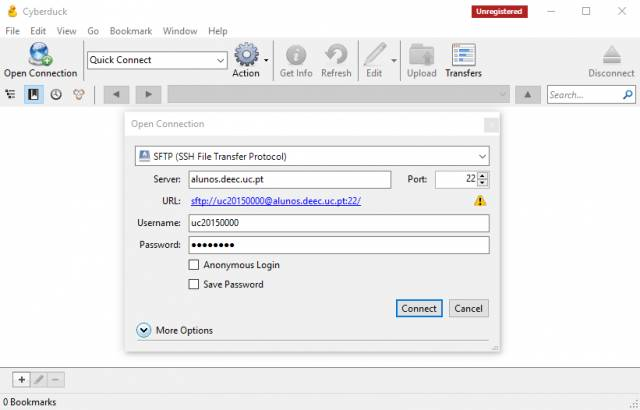Viewport: 640px width, 410px height.
Task: Click into the Port number field
Action: (x=456, y=179)
